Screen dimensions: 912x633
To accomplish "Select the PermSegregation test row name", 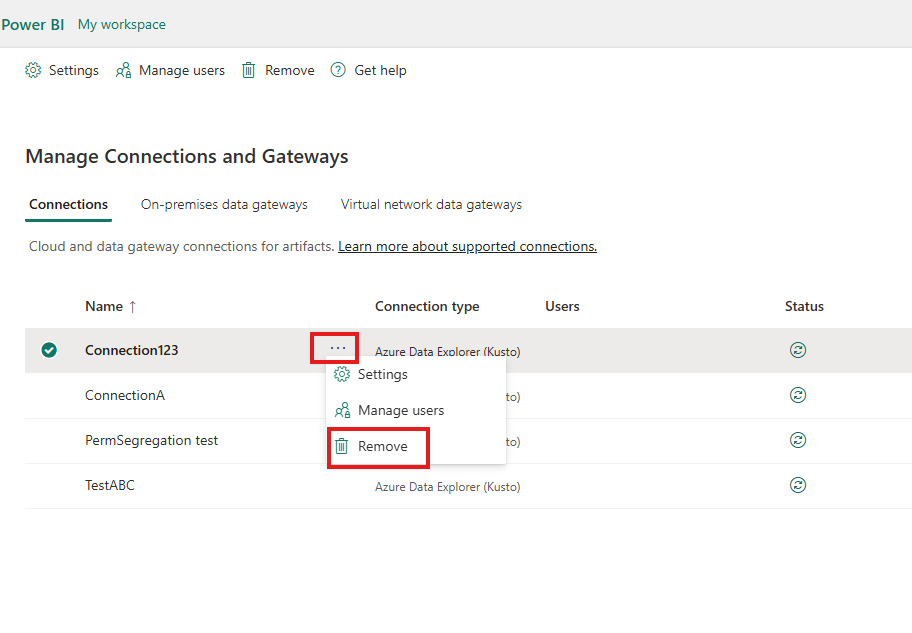I will [x=151, y=440].
